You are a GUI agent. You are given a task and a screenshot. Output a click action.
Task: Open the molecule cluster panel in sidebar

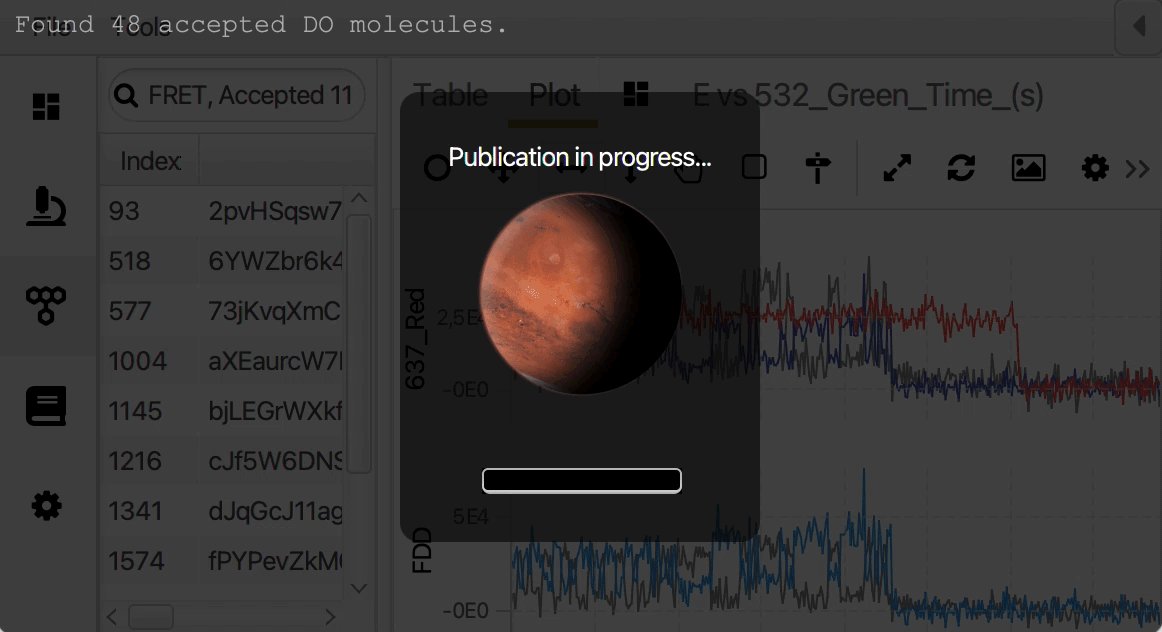click(46, 305)
